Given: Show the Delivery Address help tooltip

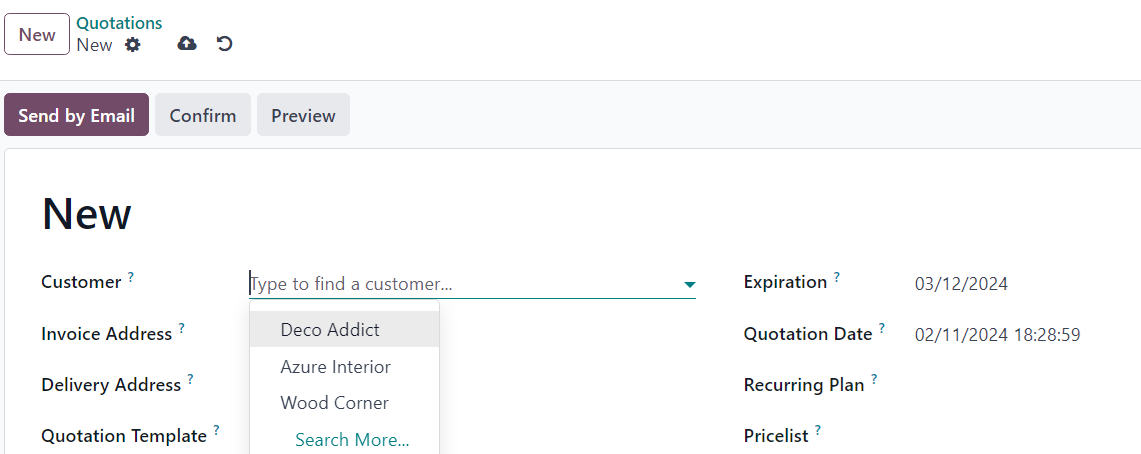Looking at the screenshot, I should 190,379.
